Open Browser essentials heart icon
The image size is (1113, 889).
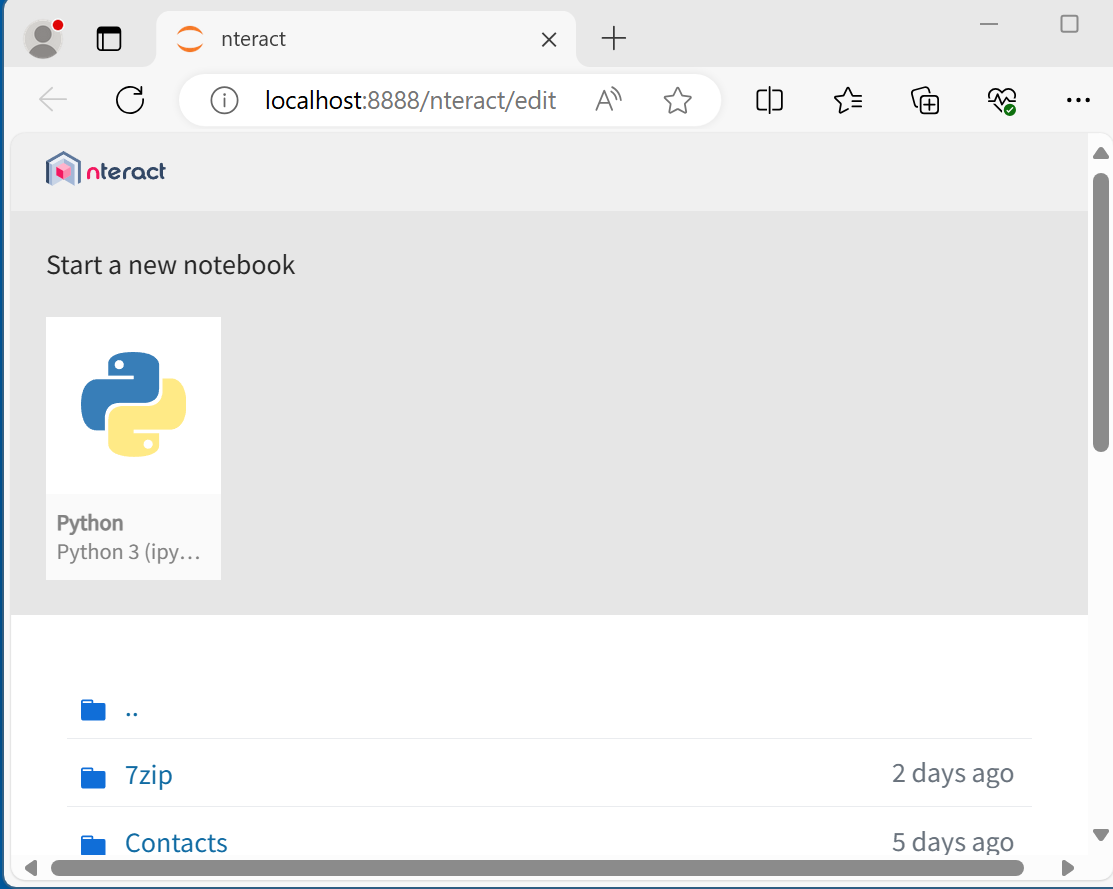[1002, 101]
